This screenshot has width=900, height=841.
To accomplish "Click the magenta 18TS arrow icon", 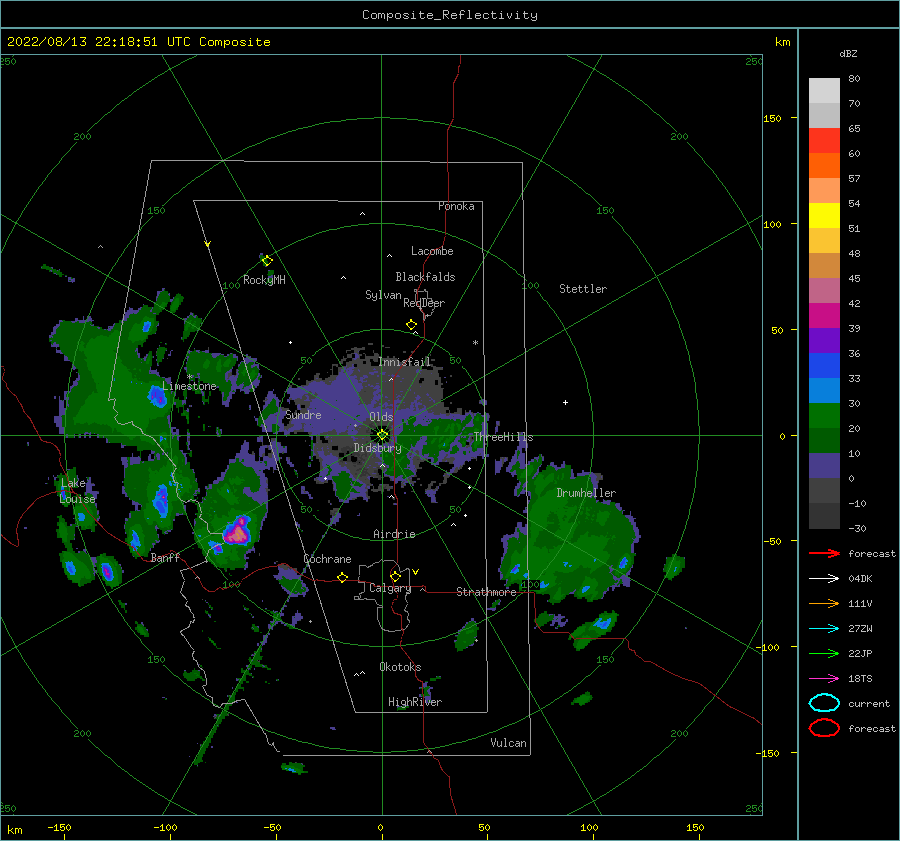I will (x=824, y=679).
